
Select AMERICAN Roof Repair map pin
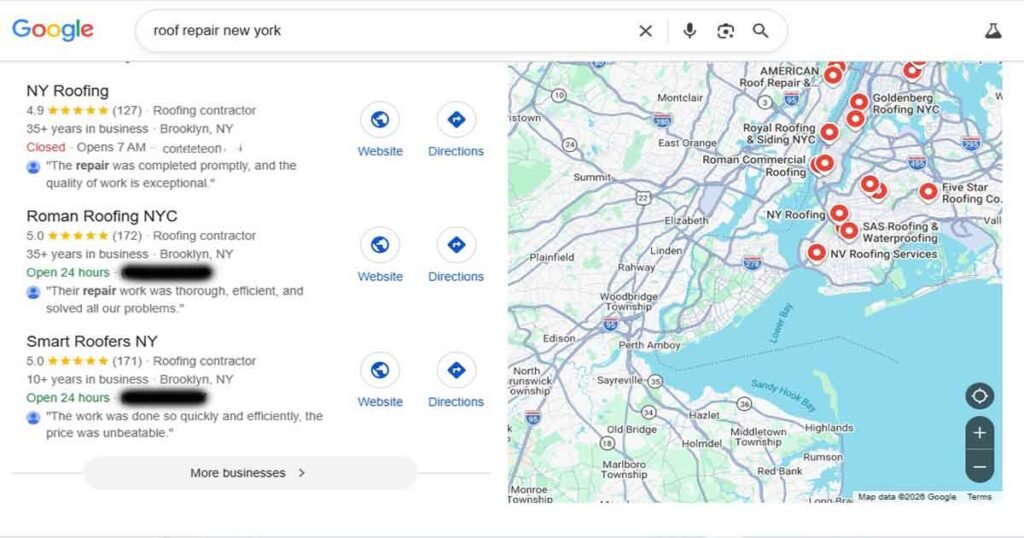[x=833, y=76]
